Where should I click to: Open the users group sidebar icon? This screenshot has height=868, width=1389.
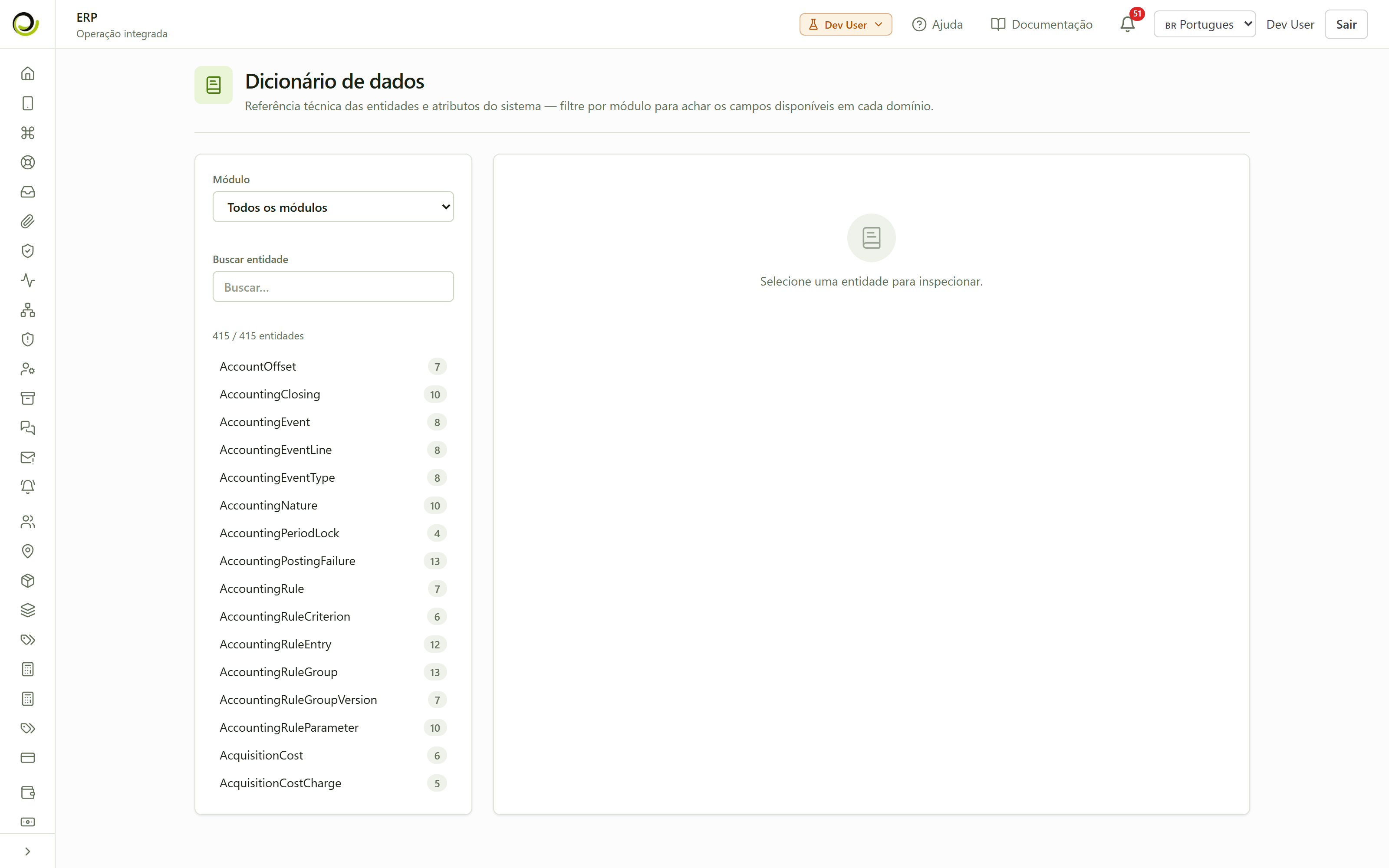[27, 522]
